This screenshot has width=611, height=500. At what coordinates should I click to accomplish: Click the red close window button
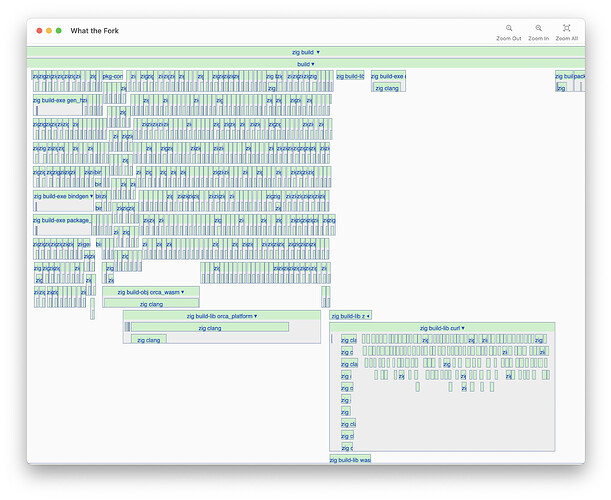pyautogui.click(x=39, y=31)
